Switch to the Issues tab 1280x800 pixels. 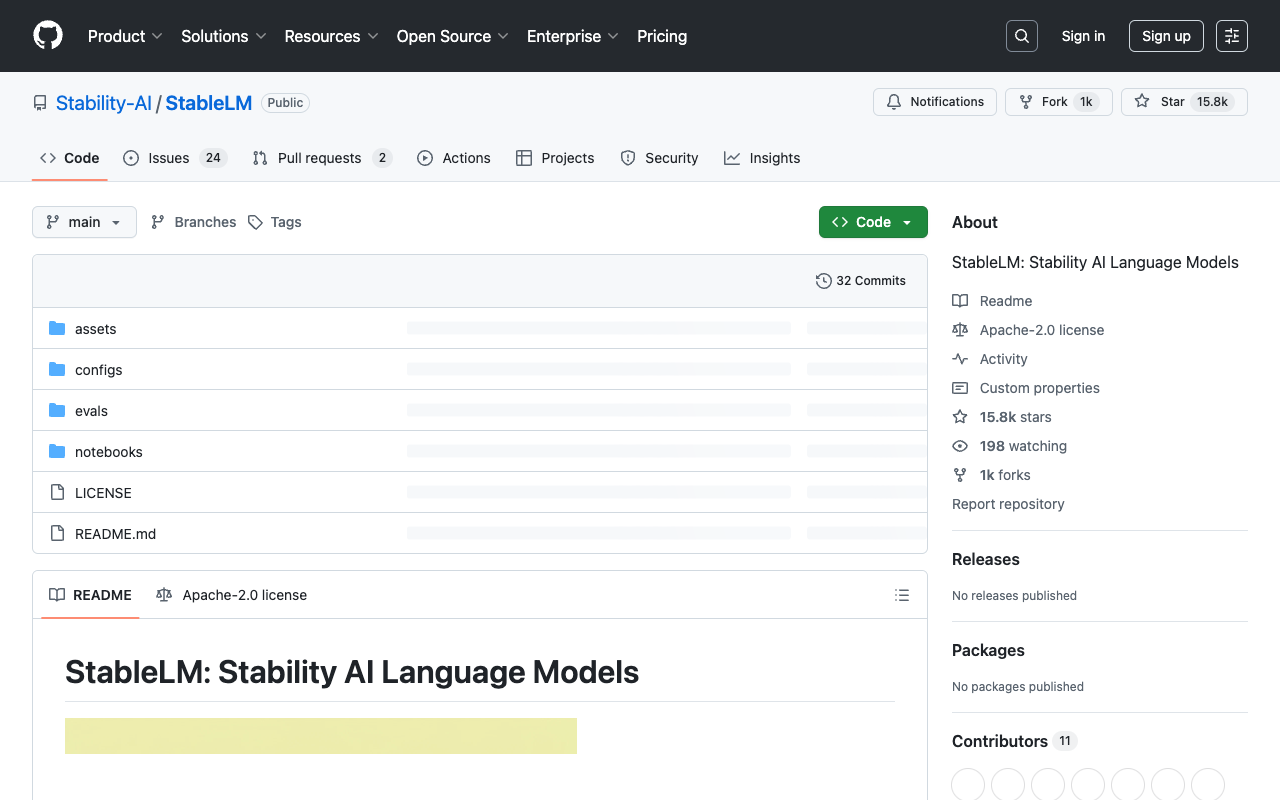[x=175, y=158]
